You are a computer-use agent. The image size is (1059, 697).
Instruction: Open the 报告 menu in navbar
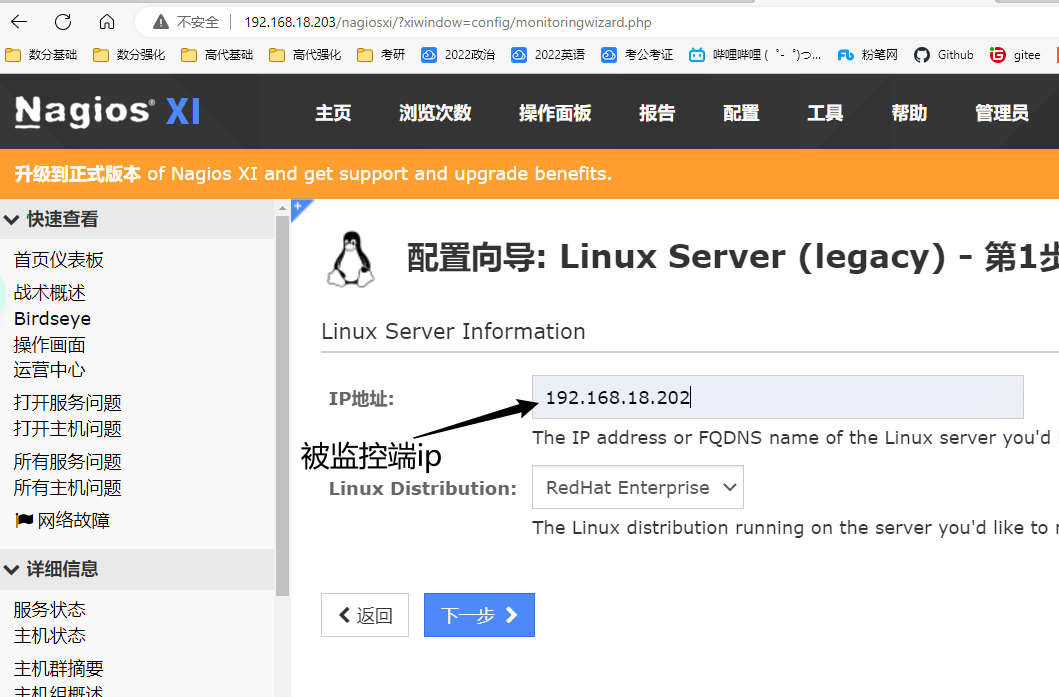[x=657, y=113]
